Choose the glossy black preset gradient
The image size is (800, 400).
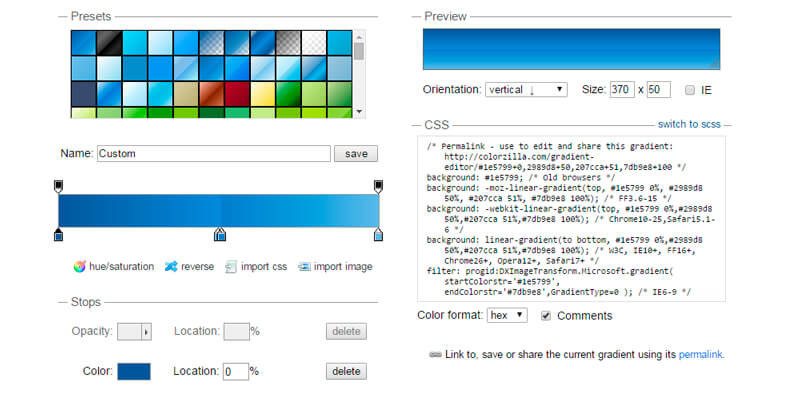tap(109, 43)
